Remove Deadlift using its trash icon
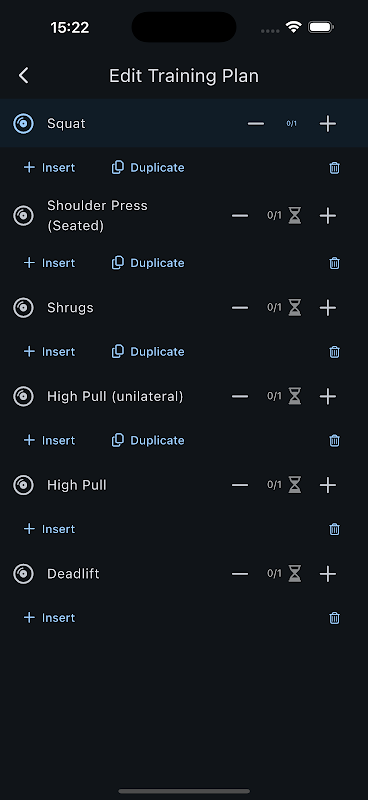This screenshot has width=368, height=800. [334, 618]
